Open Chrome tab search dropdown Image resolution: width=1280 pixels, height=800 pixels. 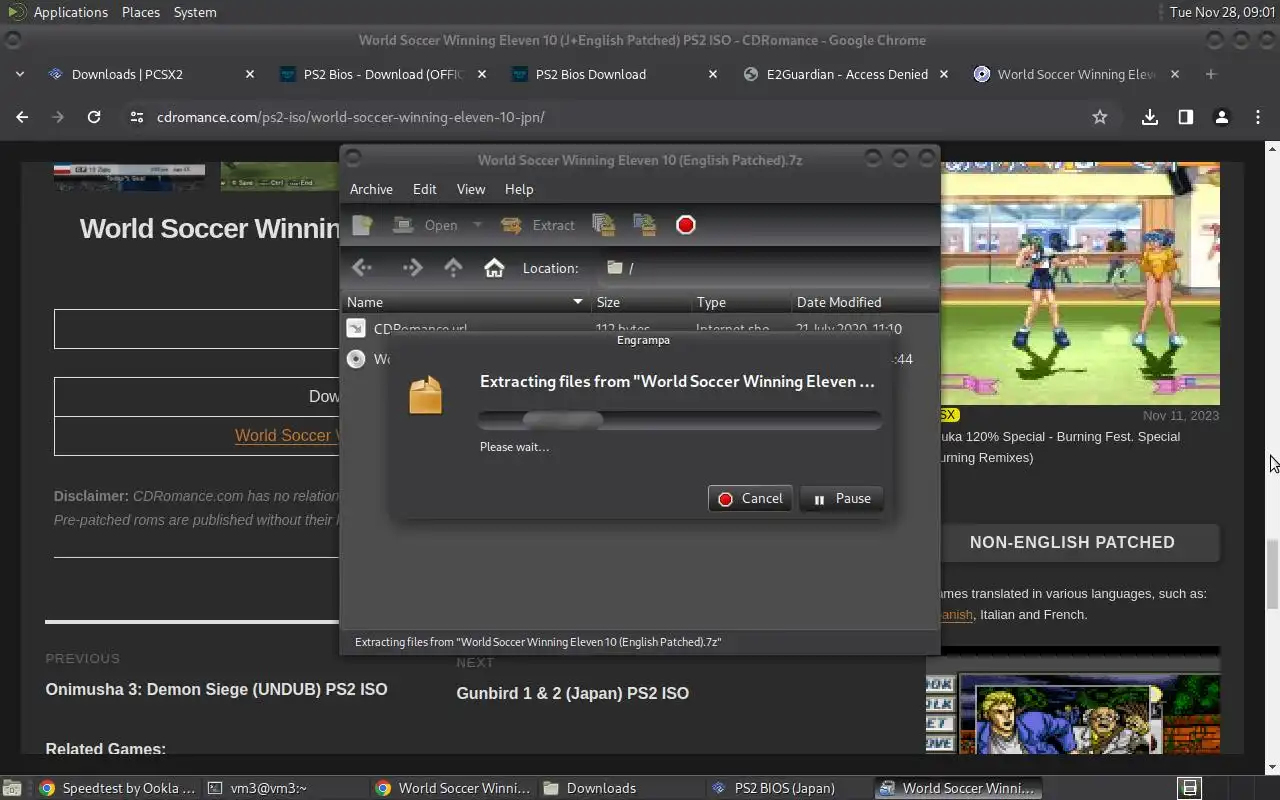(x=19, y=74)
